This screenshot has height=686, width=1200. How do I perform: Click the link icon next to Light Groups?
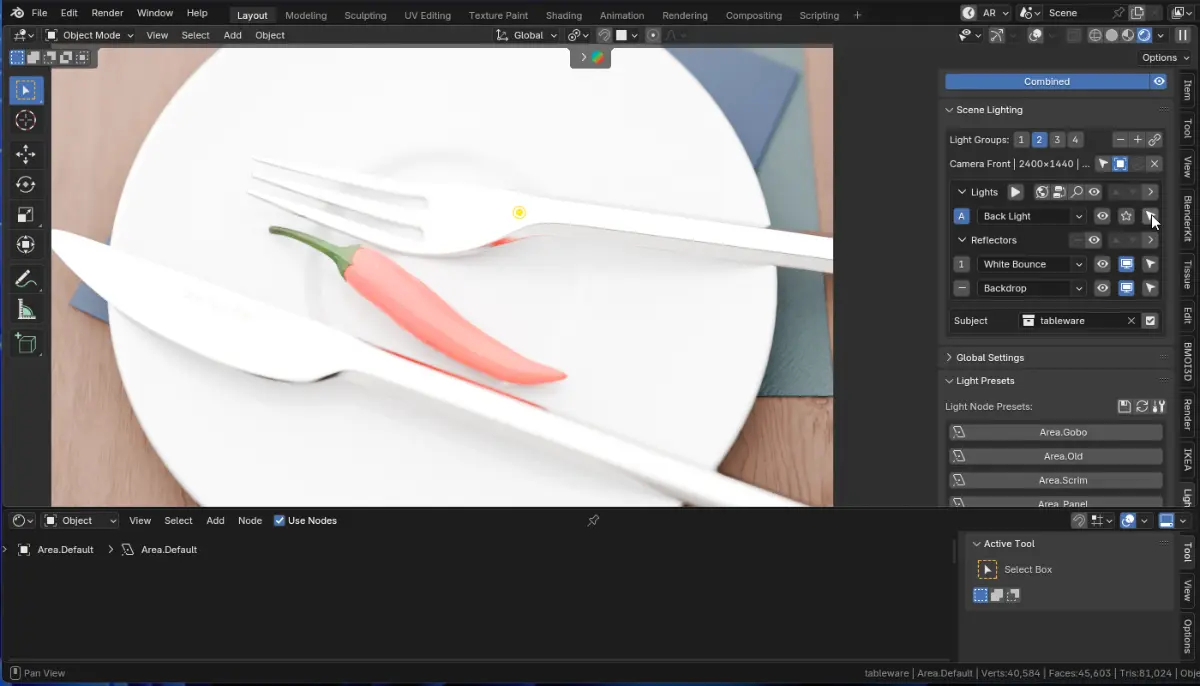(1154, 140)
